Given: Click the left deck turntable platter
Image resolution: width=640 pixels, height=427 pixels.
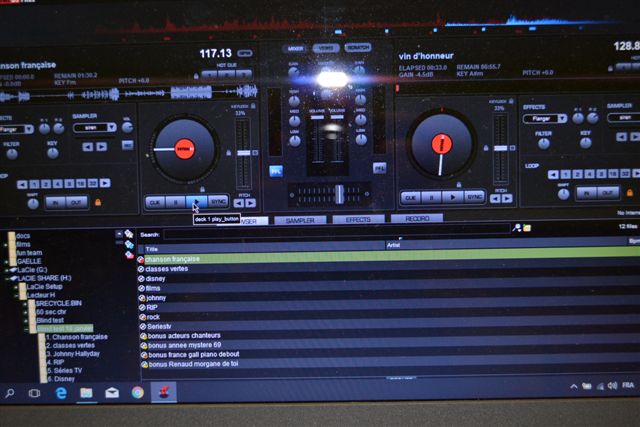Looking at the screenshot, I should (x=183, y=149).
